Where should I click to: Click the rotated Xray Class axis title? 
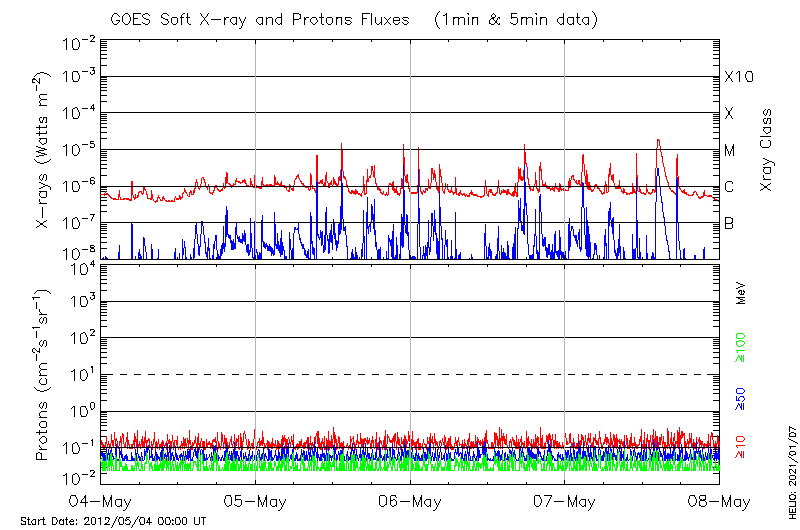(x=767, y=150)
